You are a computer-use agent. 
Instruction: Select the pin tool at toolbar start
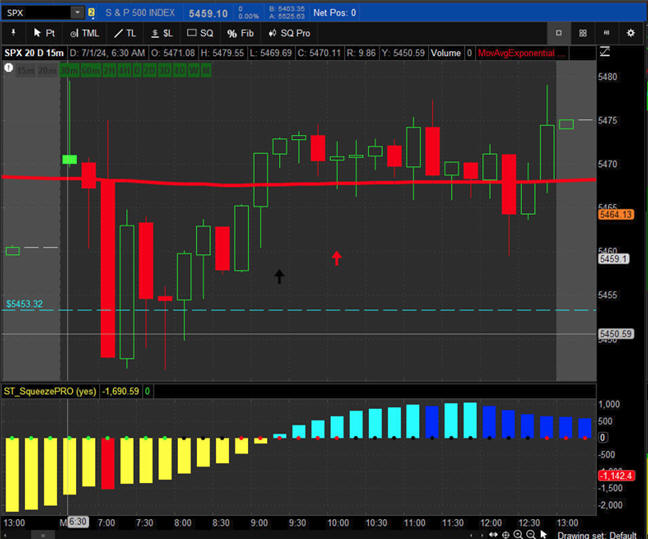11,33
